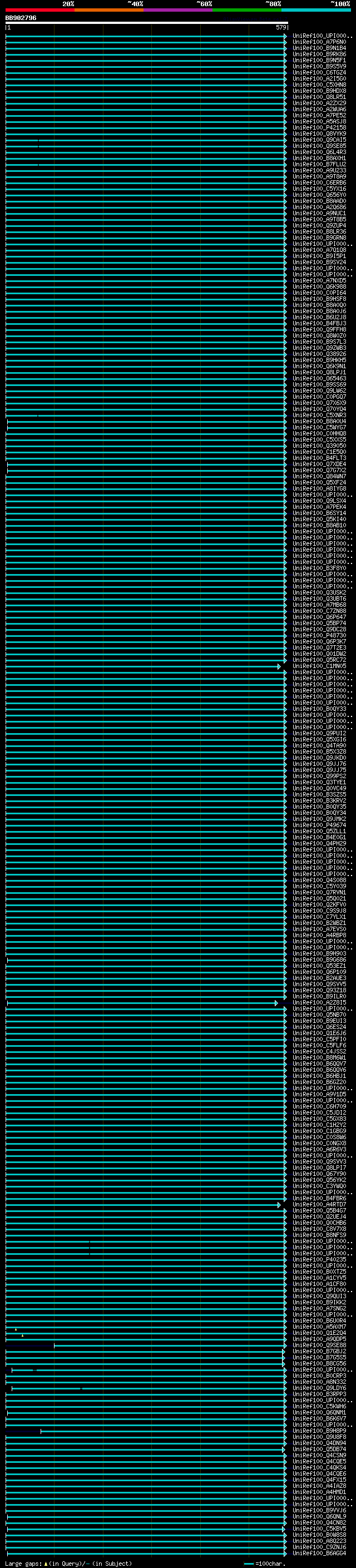Screen dimensions: 356x1568
Task: Select hit label UniRef100_P49674
Action: (319, 825)
